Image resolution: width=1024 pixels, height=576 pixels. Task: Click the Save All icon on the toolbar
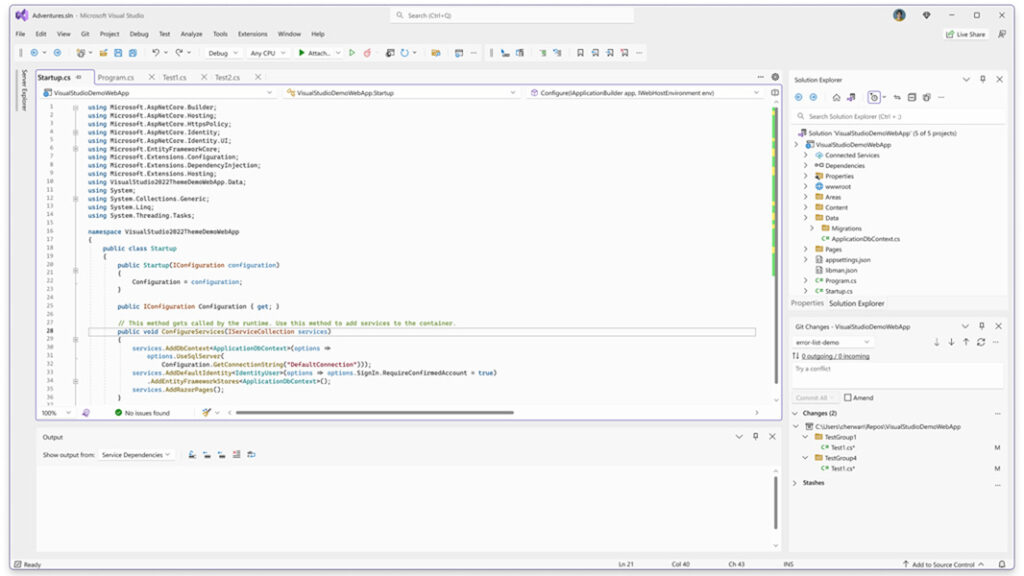tap(131, 52)
